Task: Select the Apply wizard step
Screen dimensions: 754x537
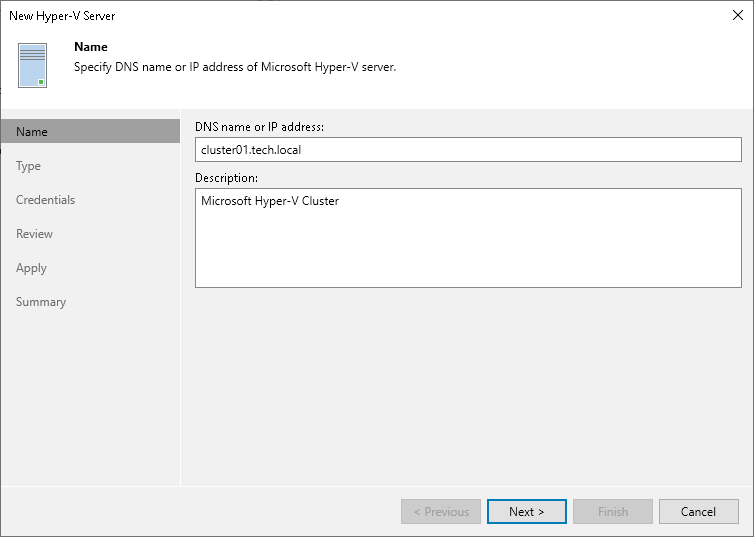Action: coord(31,268)
